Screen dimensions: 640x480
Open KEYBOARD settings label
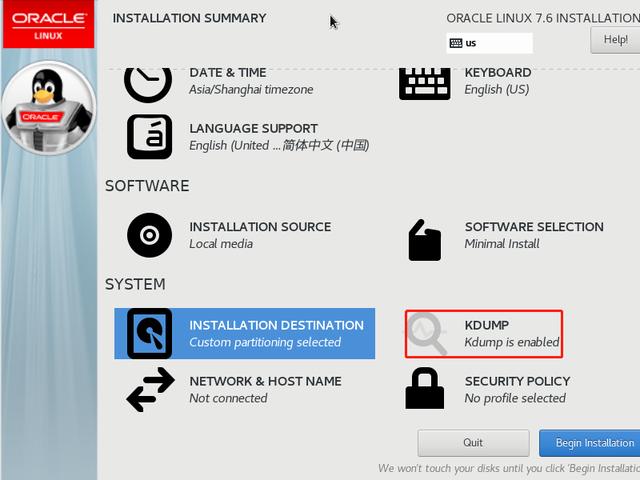point(498,73)
